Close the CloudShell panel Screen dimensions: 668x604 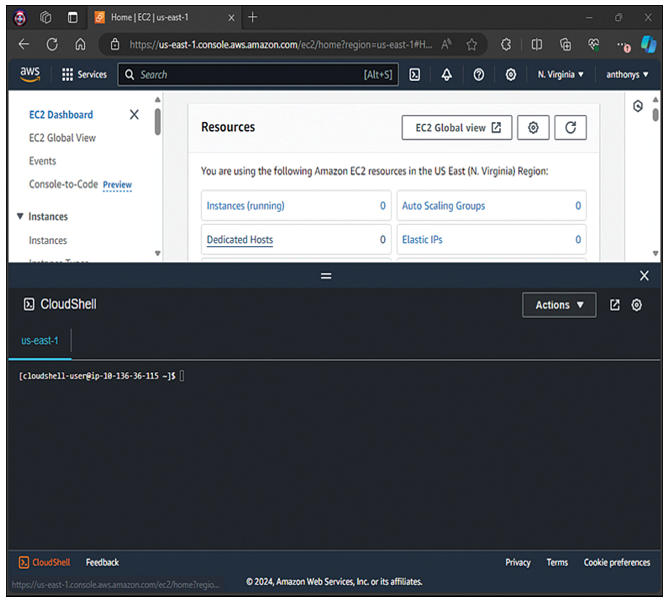[644, 276]
